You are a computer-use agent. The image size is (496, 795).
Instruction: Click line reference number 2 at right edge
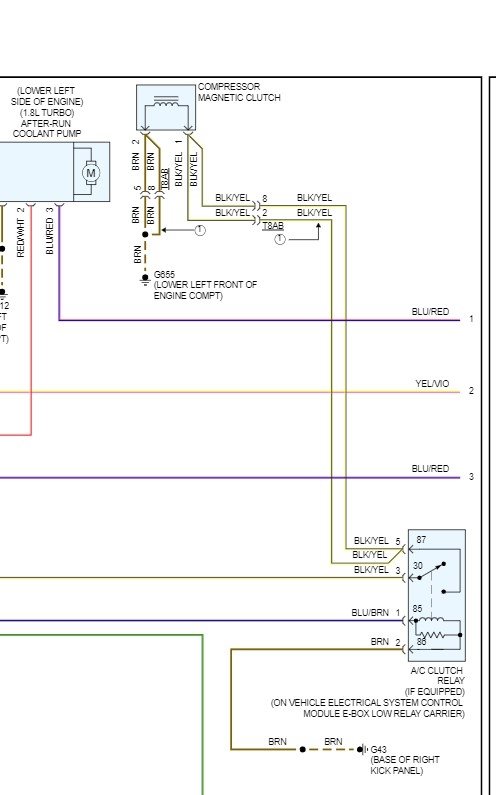coord(471,391)
